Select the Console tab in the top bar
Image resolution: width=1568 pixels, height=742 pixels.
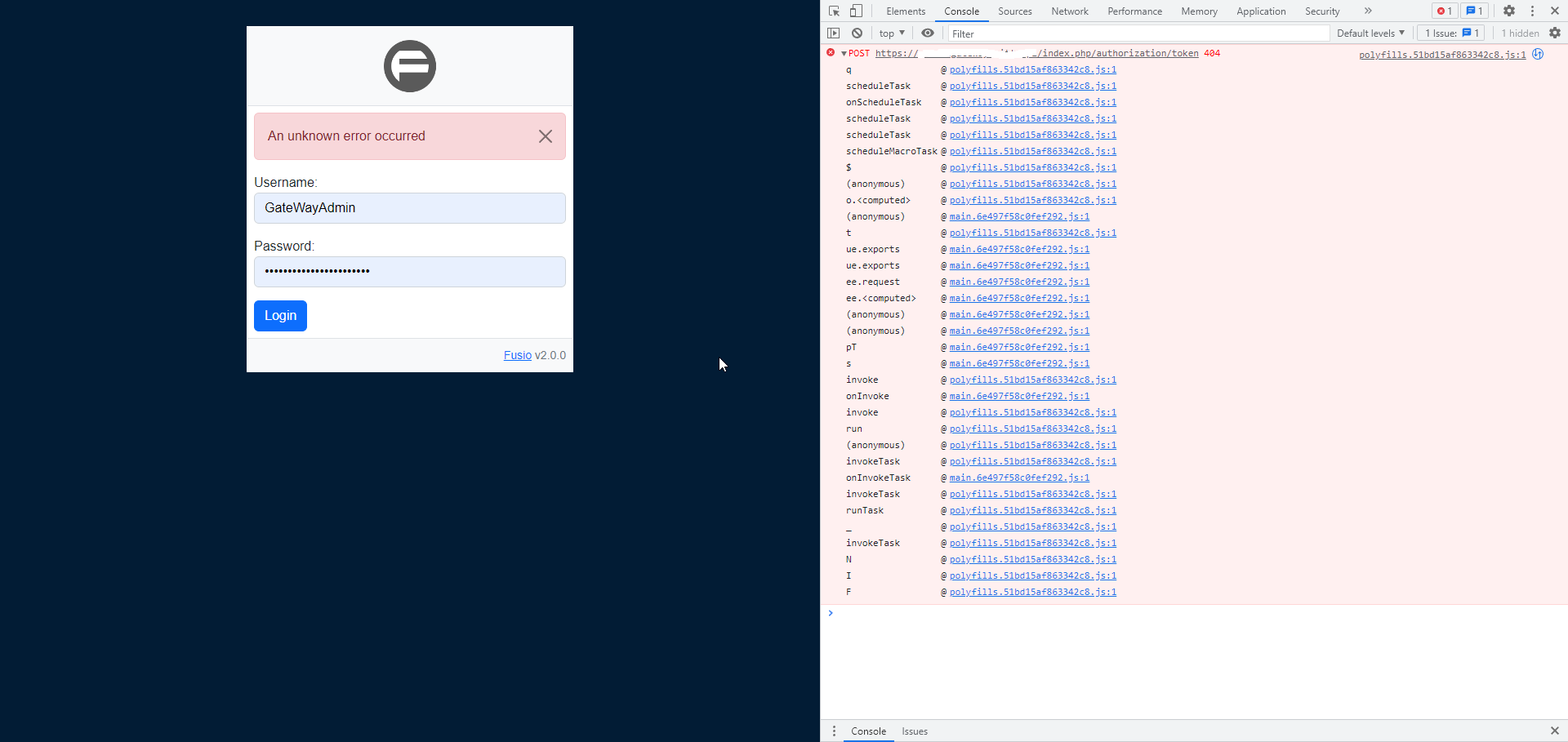[961, 11]
